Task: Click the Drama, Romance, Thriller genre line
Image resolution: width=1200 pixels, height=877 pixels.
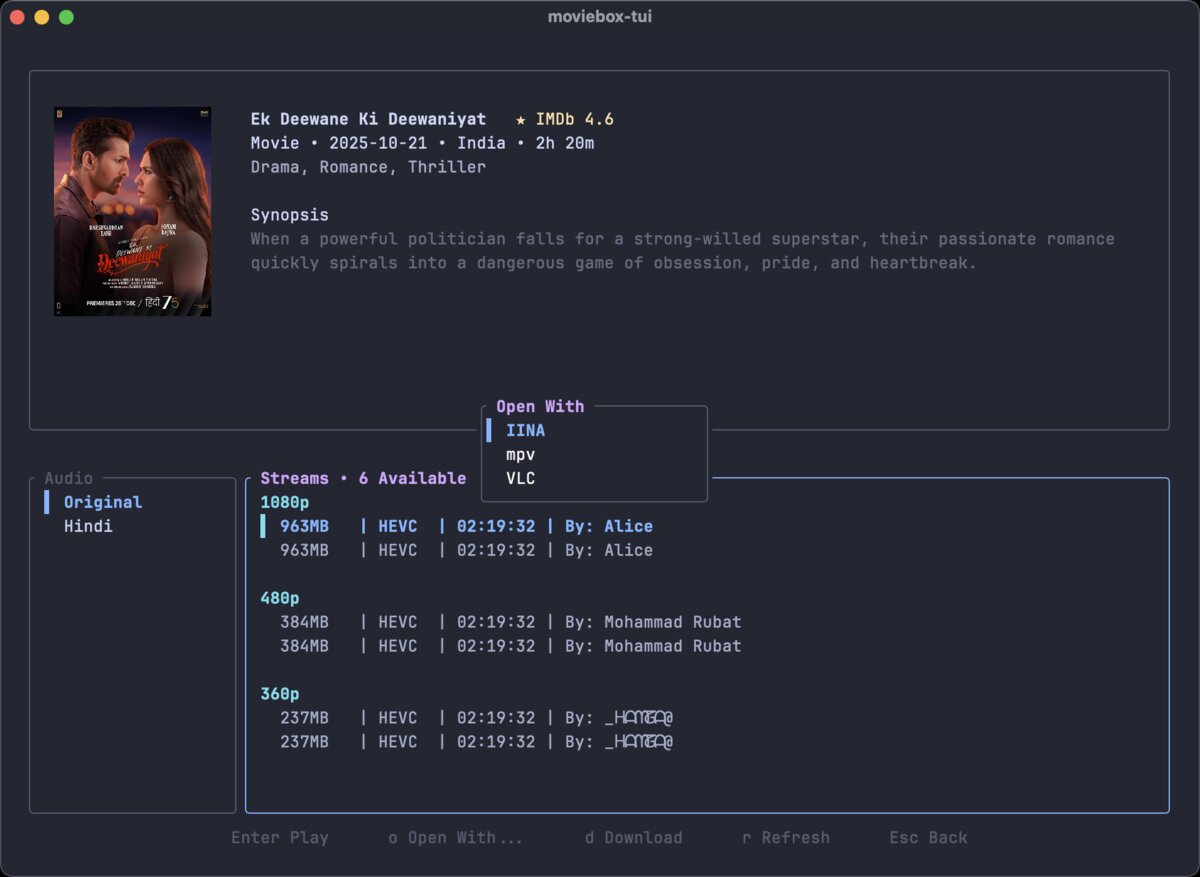Action: (x=368, y=167)
